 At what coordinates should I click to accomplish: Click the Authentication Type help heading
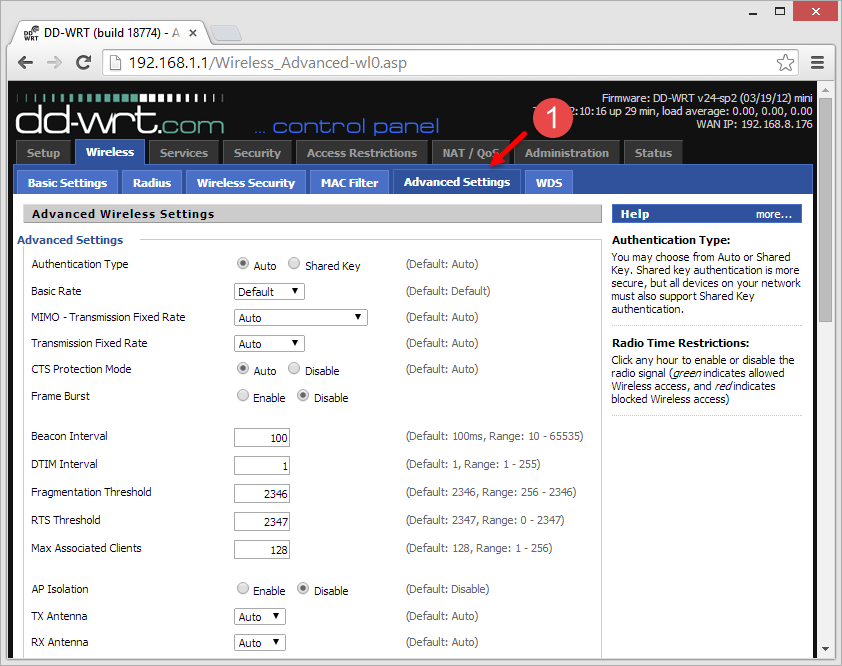671,240
